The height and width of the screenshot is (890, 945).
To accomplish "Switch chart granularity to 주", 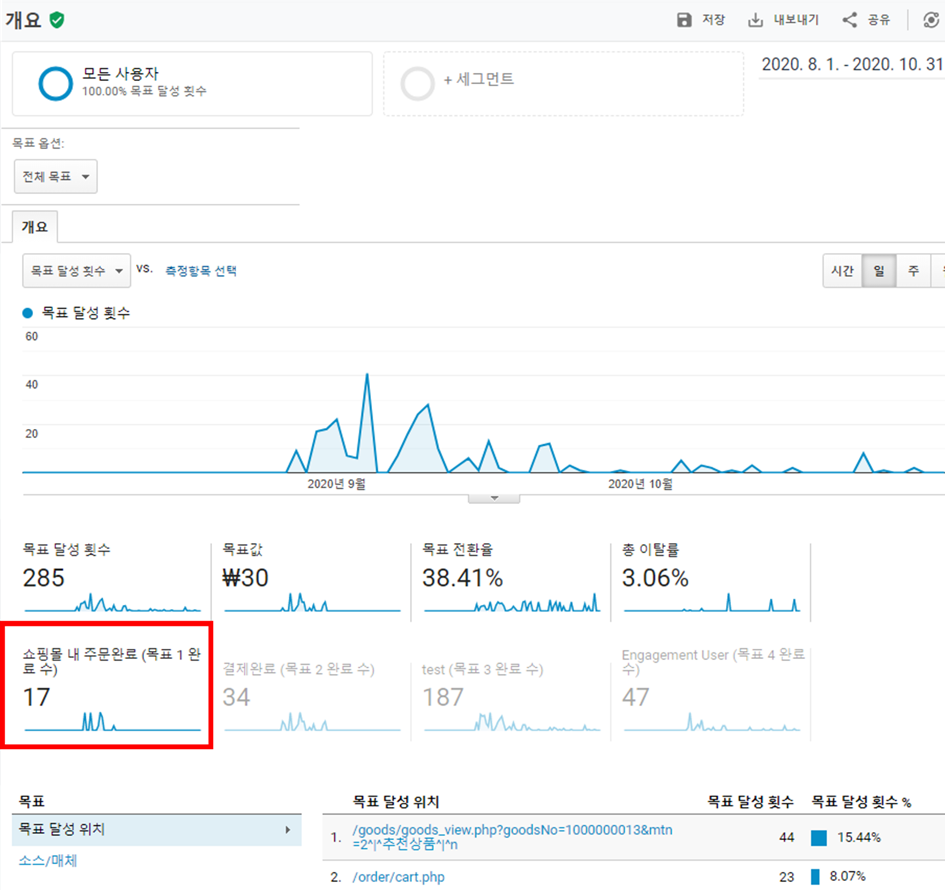I will point(914,271).
